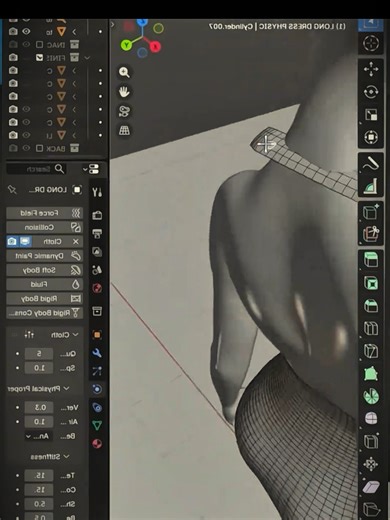This screenshot has width=390, height=520.
Task: Select the Annotate tool
Action: 371,164
